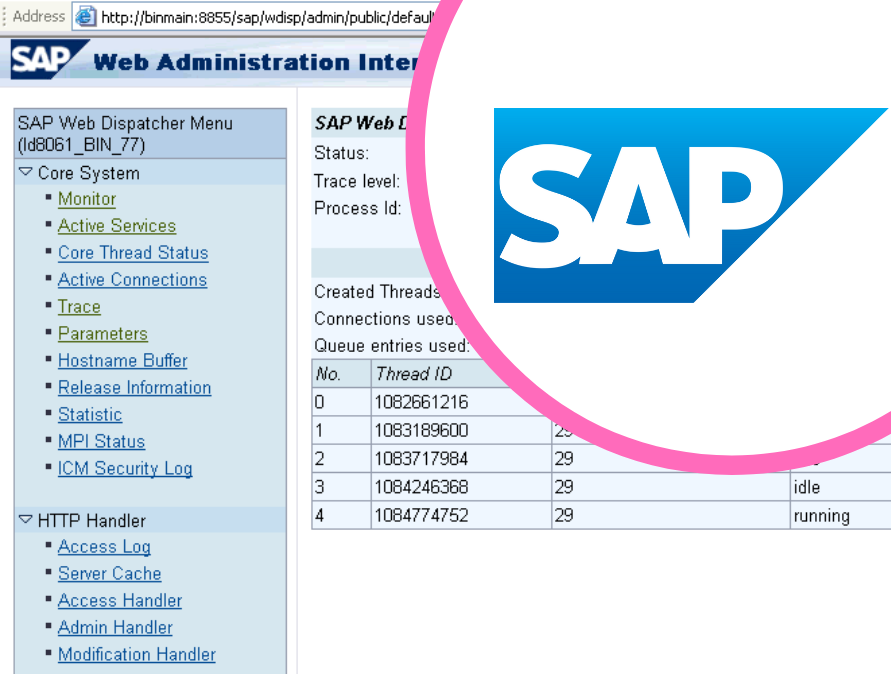This screenshot has width=891, height=674.
Task: Open the Server Cache link
Action: coord(110,573)
